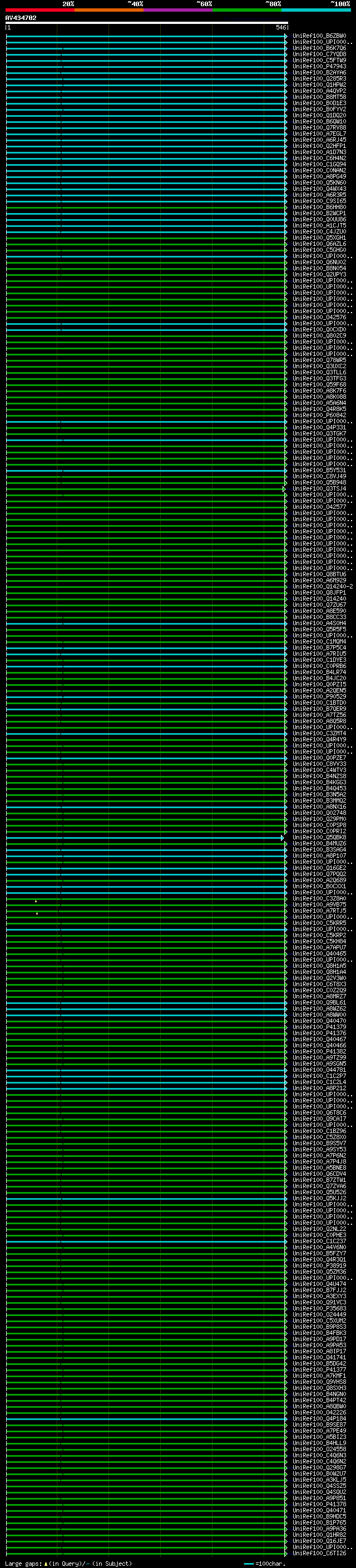Select hit label UniRef100_C1GQ94
Screen dimensions: 356x1568
click(x=319, y=164)
